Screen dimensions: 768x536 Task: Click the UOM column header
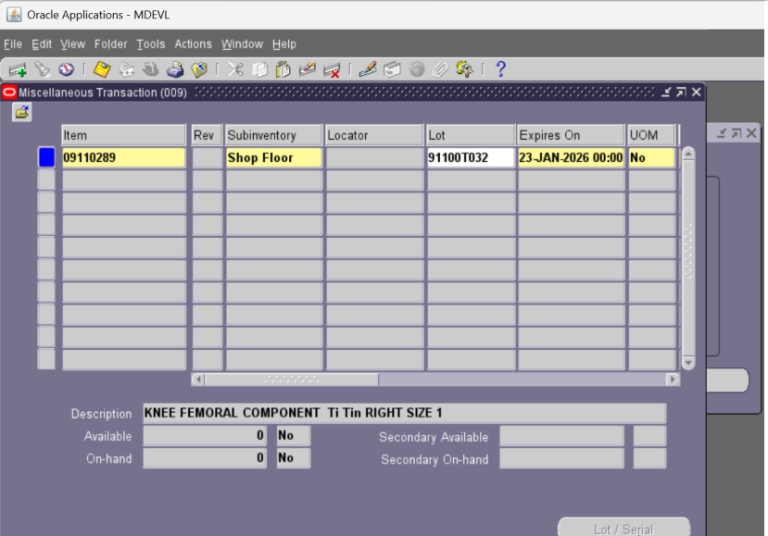pyautogui.click(x=651, y=135)
